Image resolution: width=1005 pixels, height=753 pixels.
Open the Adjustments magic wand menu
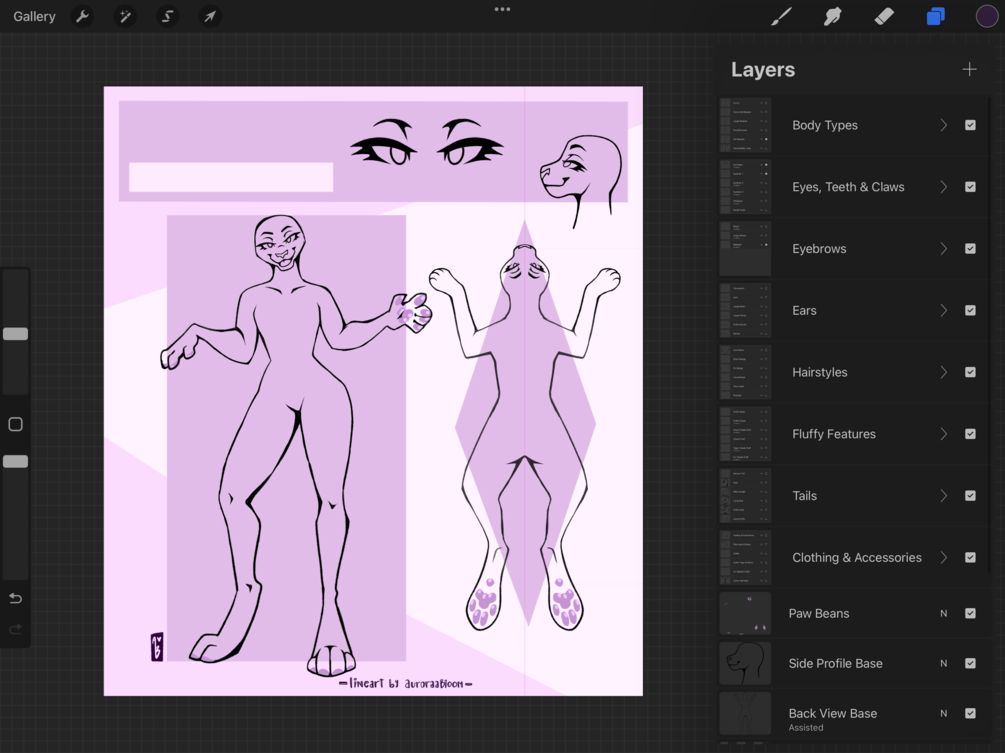pos(124,16)
